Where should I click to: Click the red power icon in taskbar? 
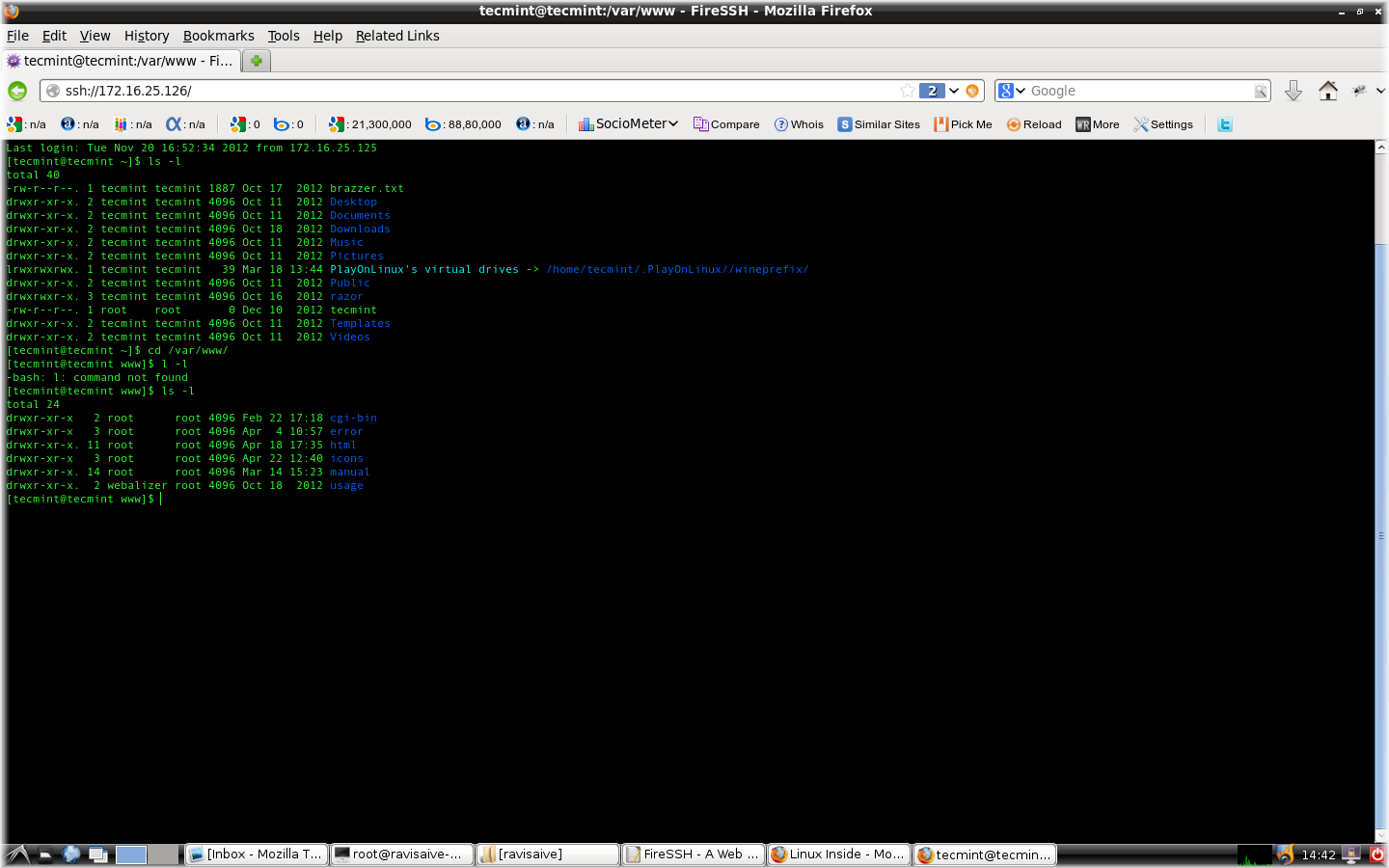coord(1377,854)
